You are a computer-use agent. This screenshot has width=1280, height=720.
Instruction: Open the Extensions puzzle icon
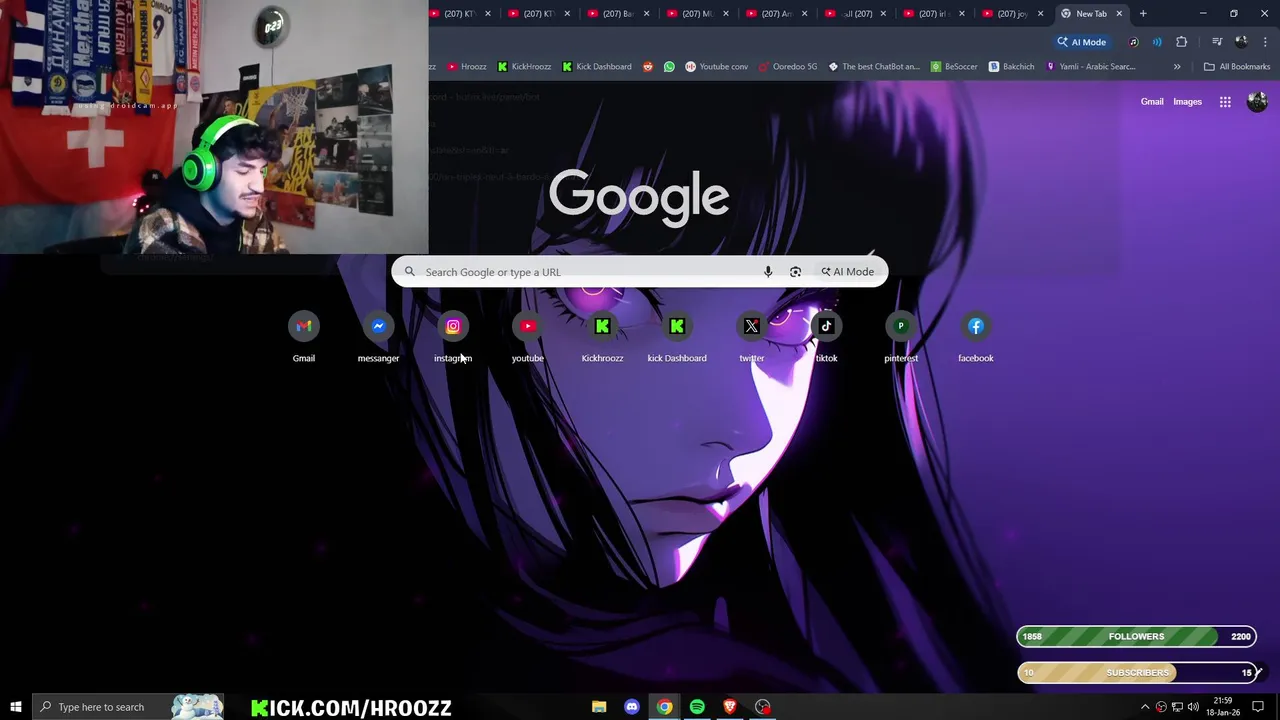[x=1181, y=42]
